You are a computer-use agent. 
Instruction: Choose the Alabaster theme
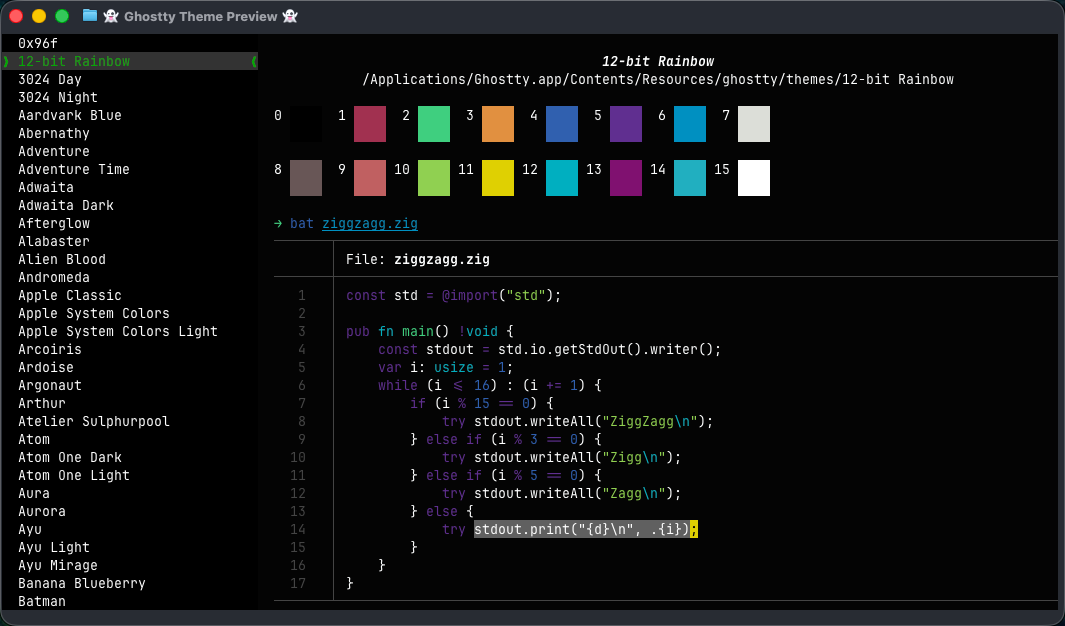click(54, 241)
